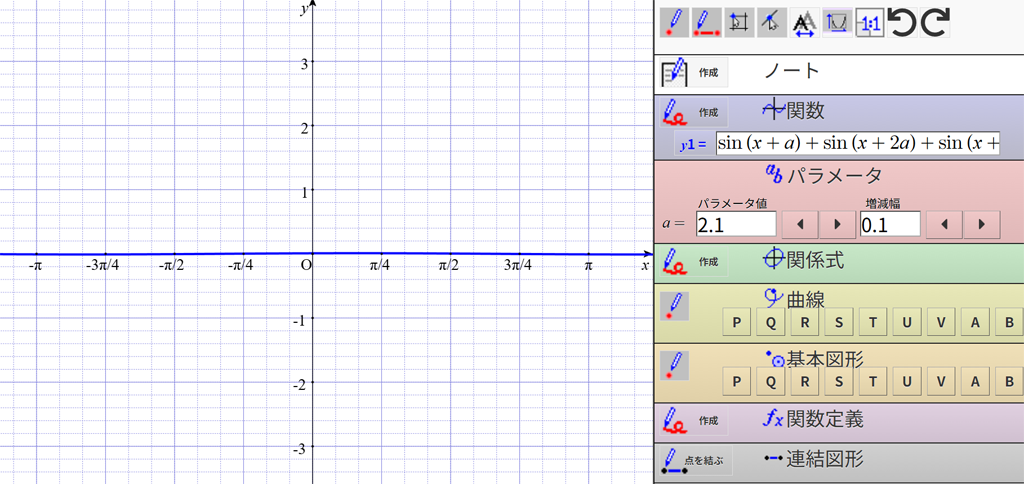The height and width of the screenshot is (484, 1024).
Task: Click the redo arrow icon
Action: [935, 22]
